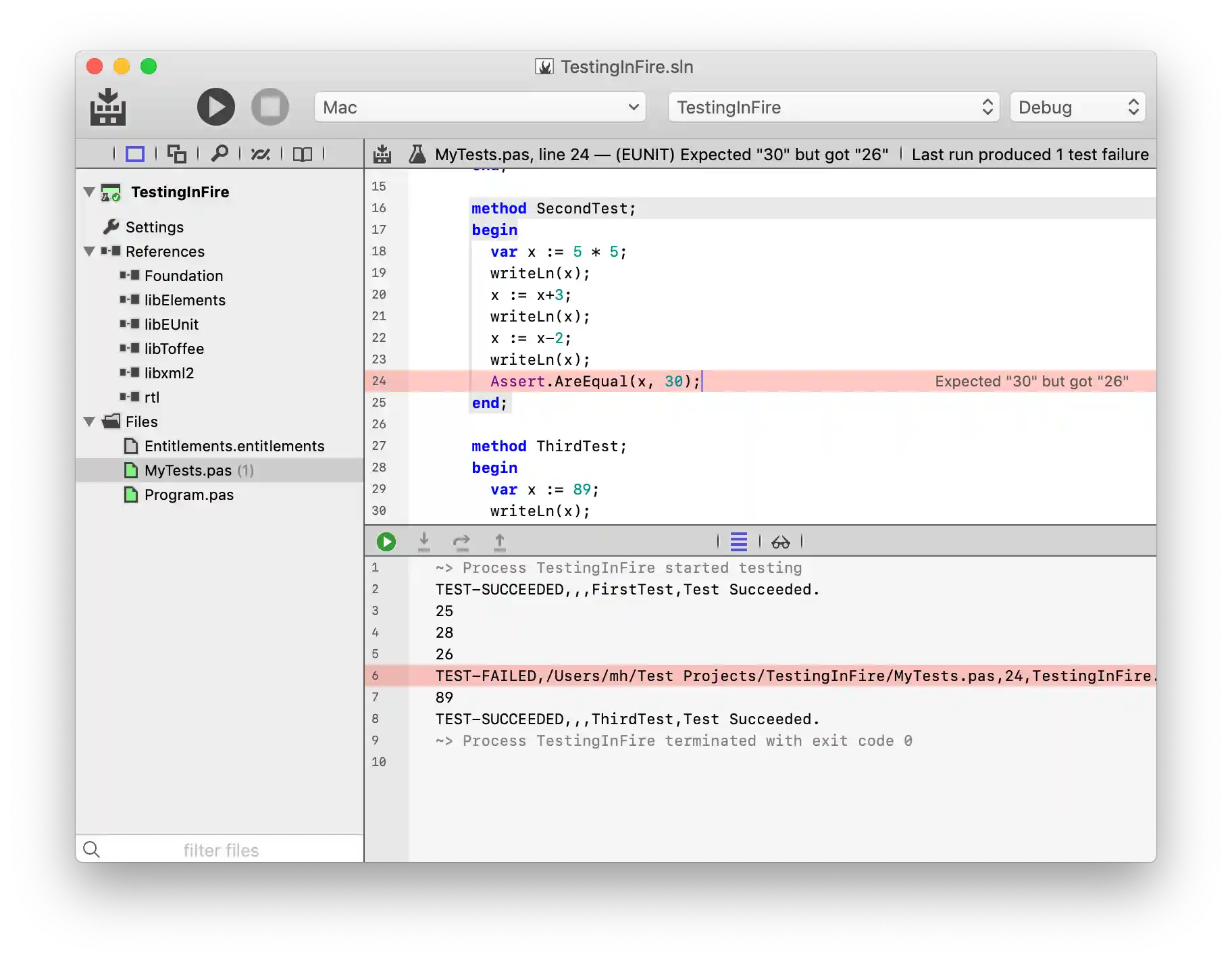Click the Step Into debugger arrow

click(424, 542)
